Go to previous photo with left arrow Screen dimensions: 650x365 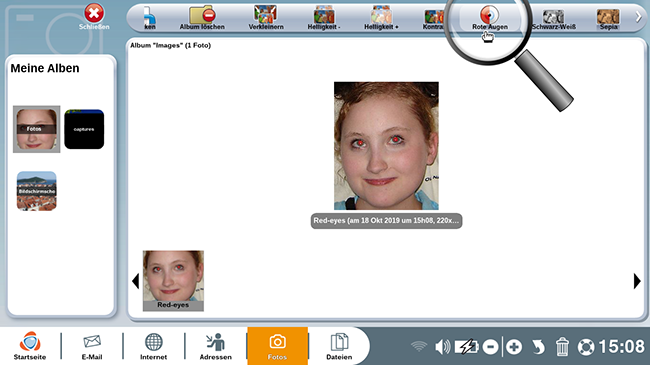pyautogui.click(x=135, y=281)
